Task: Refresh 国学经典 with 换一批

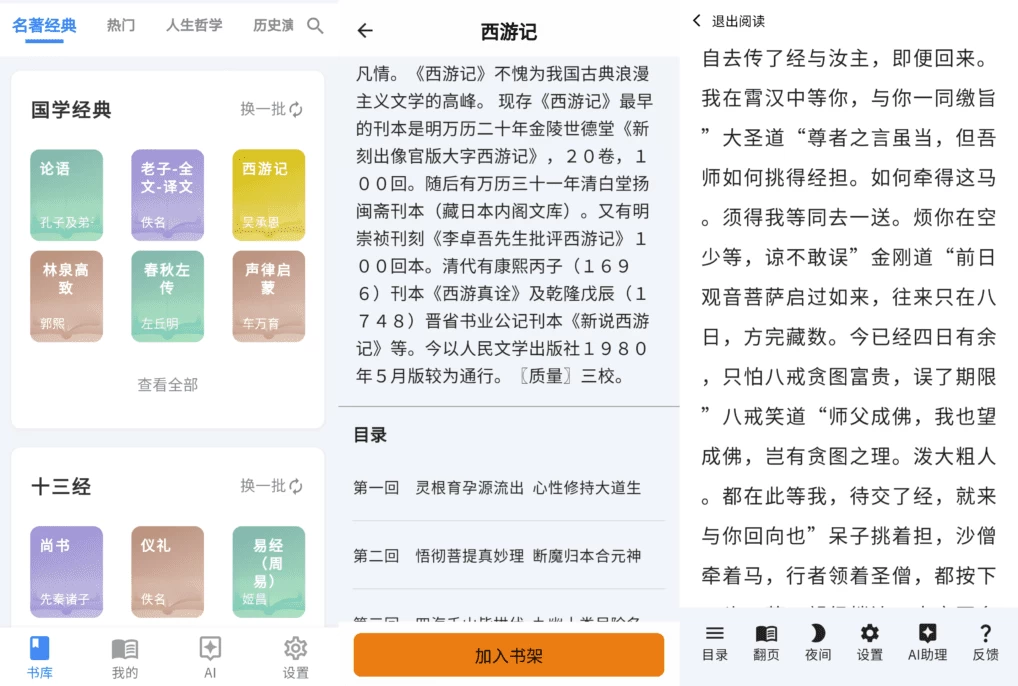Action: click(271, 109)
